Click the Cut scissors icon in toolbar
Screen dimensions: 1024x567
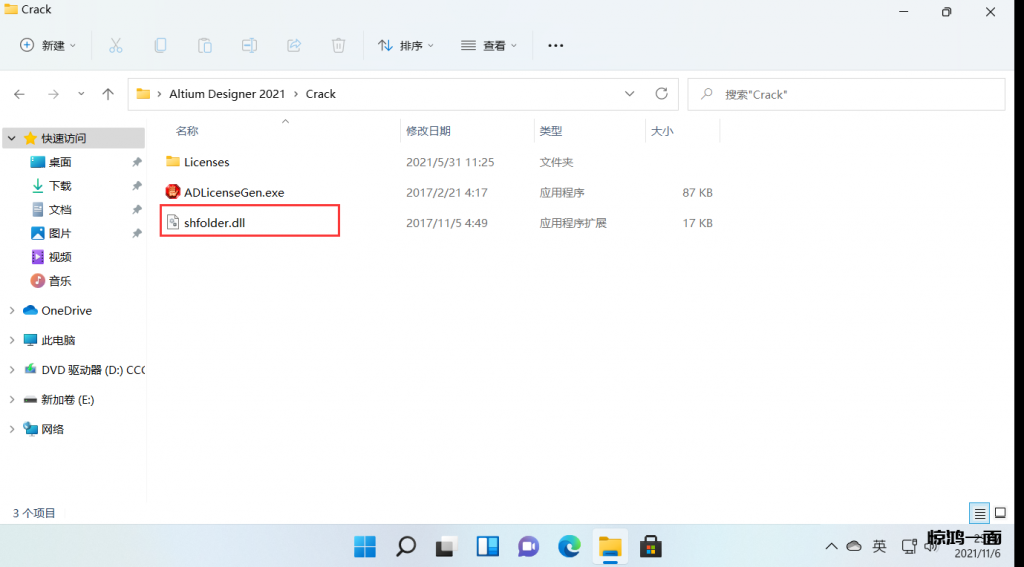(115, 45)
